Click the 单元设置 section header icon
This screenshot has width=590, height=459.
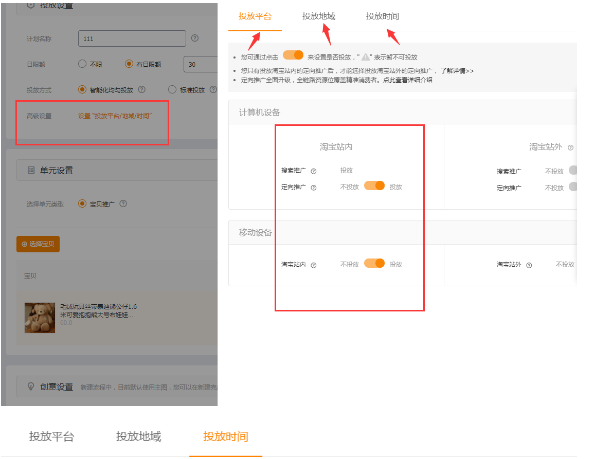31,170
